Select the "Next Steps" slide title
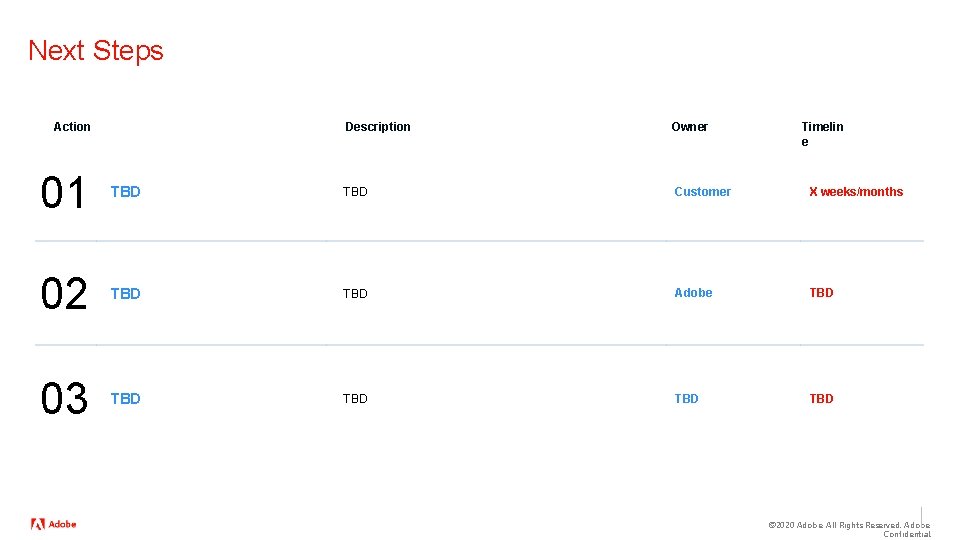This screenshot has width=960, height=540. (x=96, y=50)
